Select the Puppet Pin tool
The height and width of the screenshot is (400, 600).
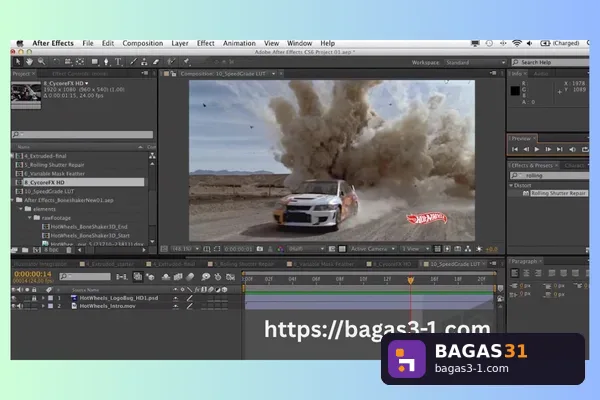pos(186,62)
